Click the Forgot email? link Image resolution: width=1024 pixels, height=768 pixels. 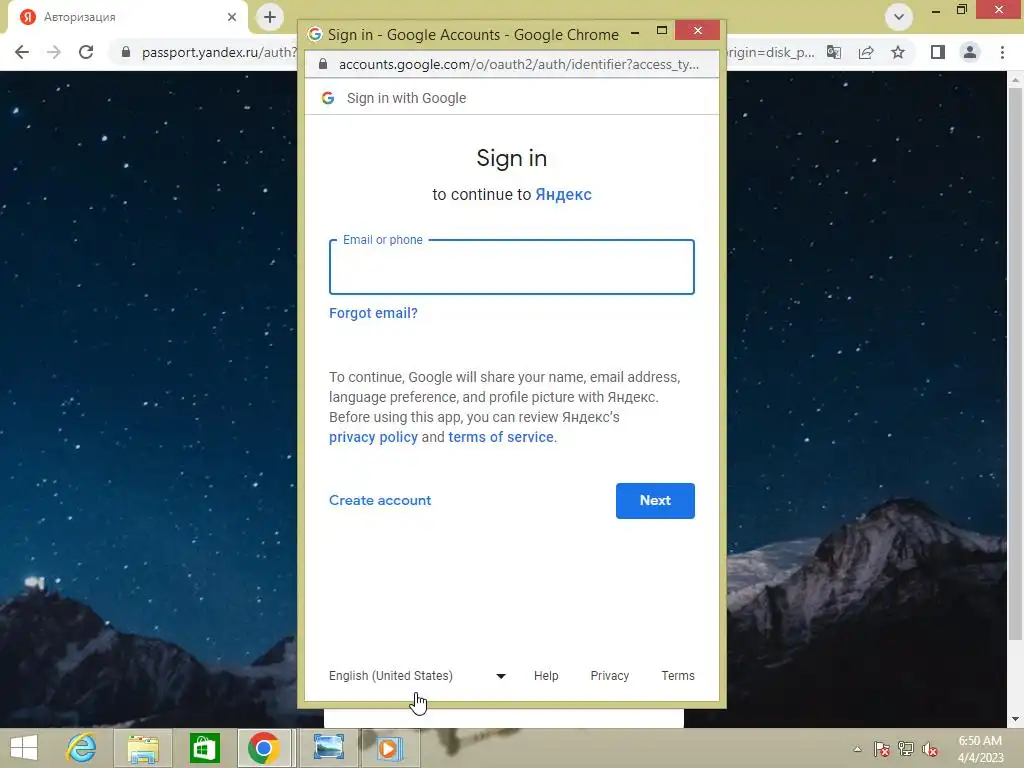[373, 313]
